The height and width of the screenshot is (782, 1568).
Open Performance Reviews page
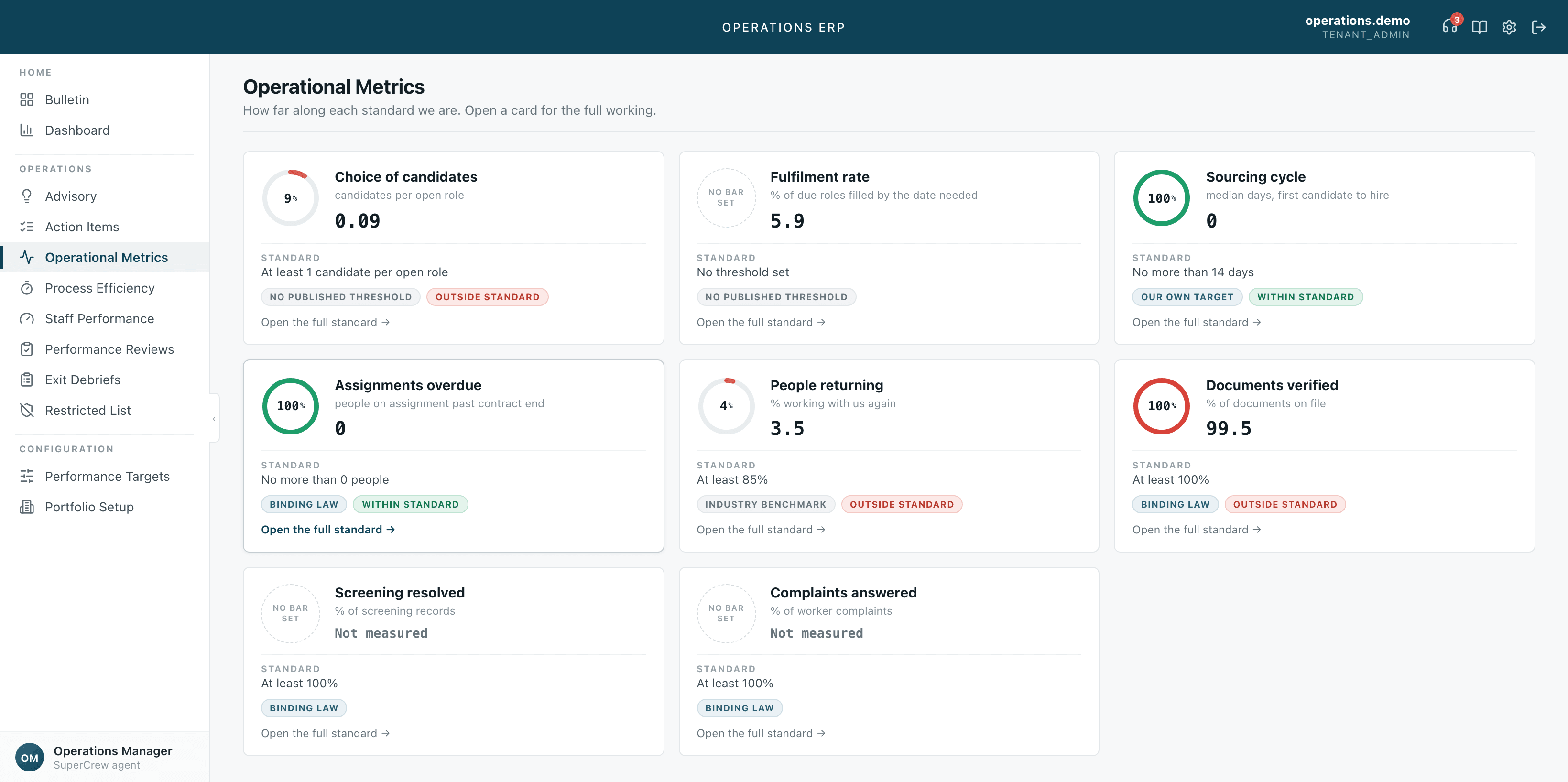point(105,349)
